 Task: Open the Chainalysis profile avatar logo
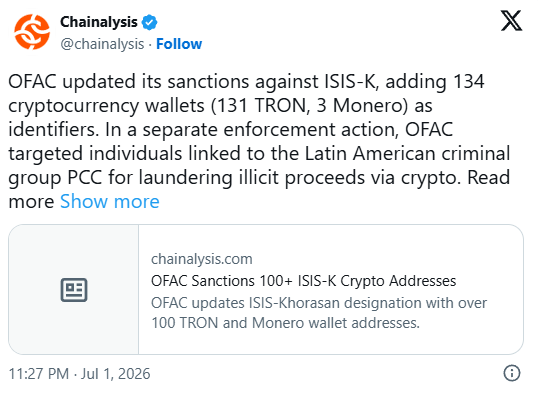pyautogui.click(x=32, y=32)
